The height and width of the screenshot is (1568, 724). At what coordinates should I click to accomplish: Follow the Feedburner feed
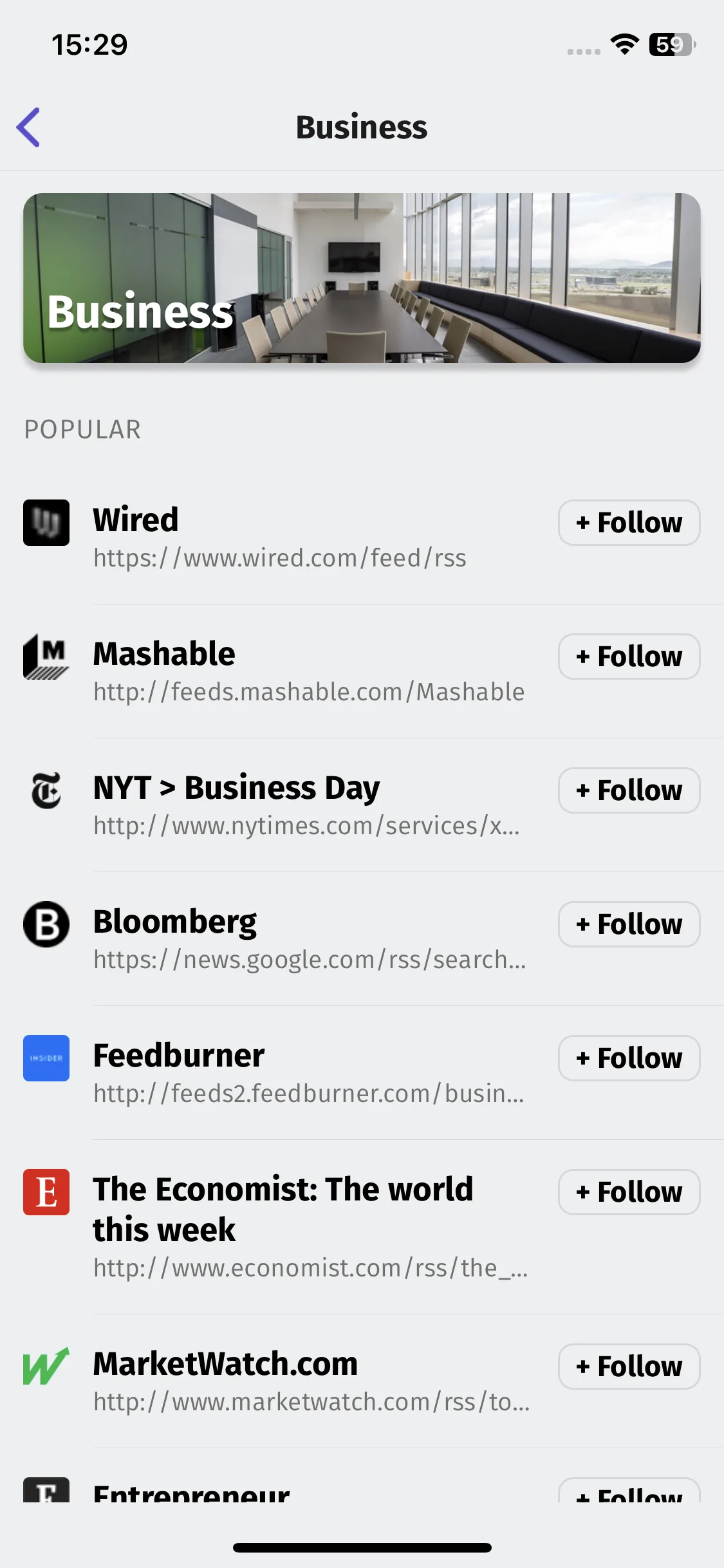click(x=629, y=1058)
